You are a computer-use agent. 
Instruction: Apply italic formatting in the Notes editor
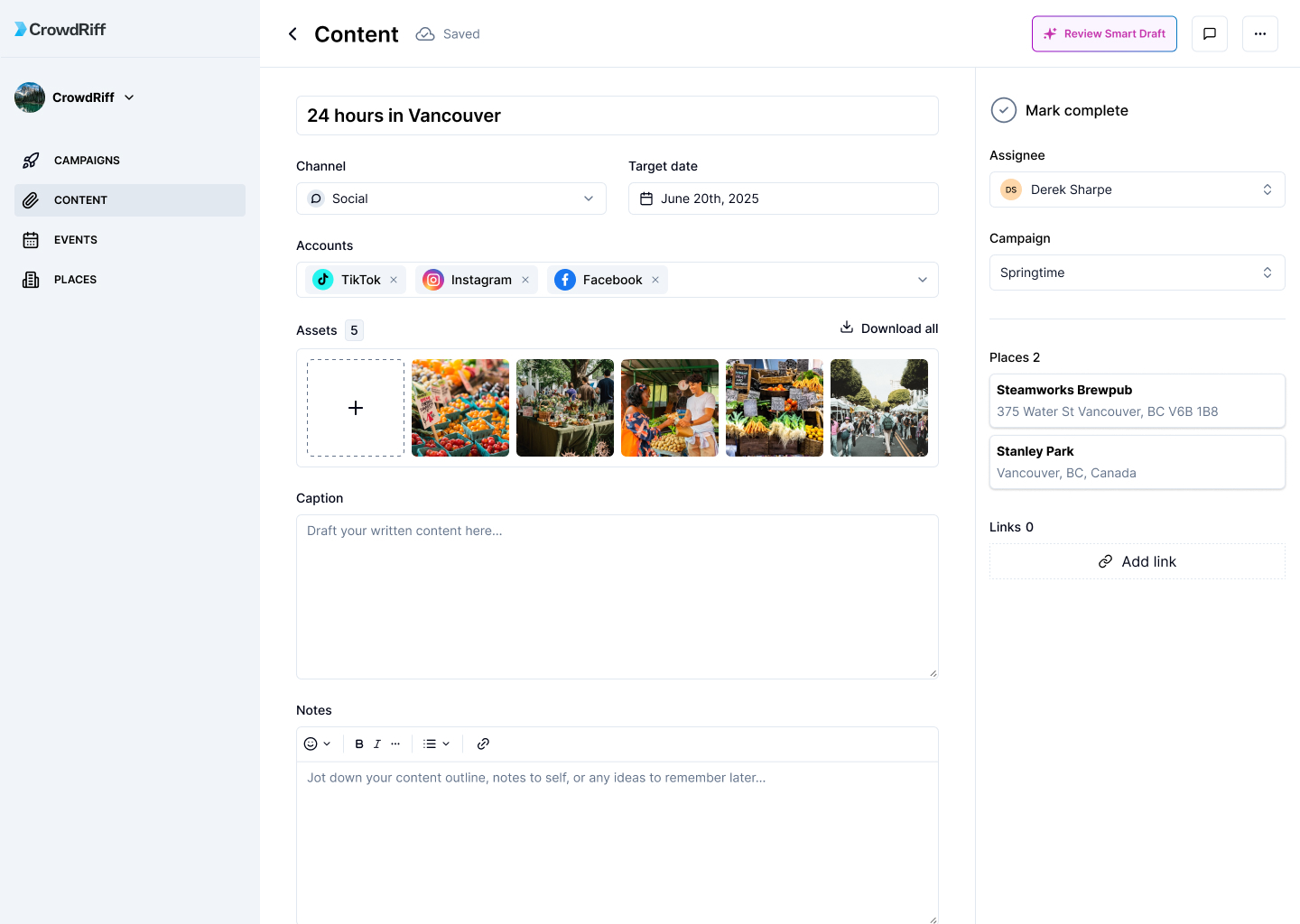pyautogui.click(x=376, y=744)
